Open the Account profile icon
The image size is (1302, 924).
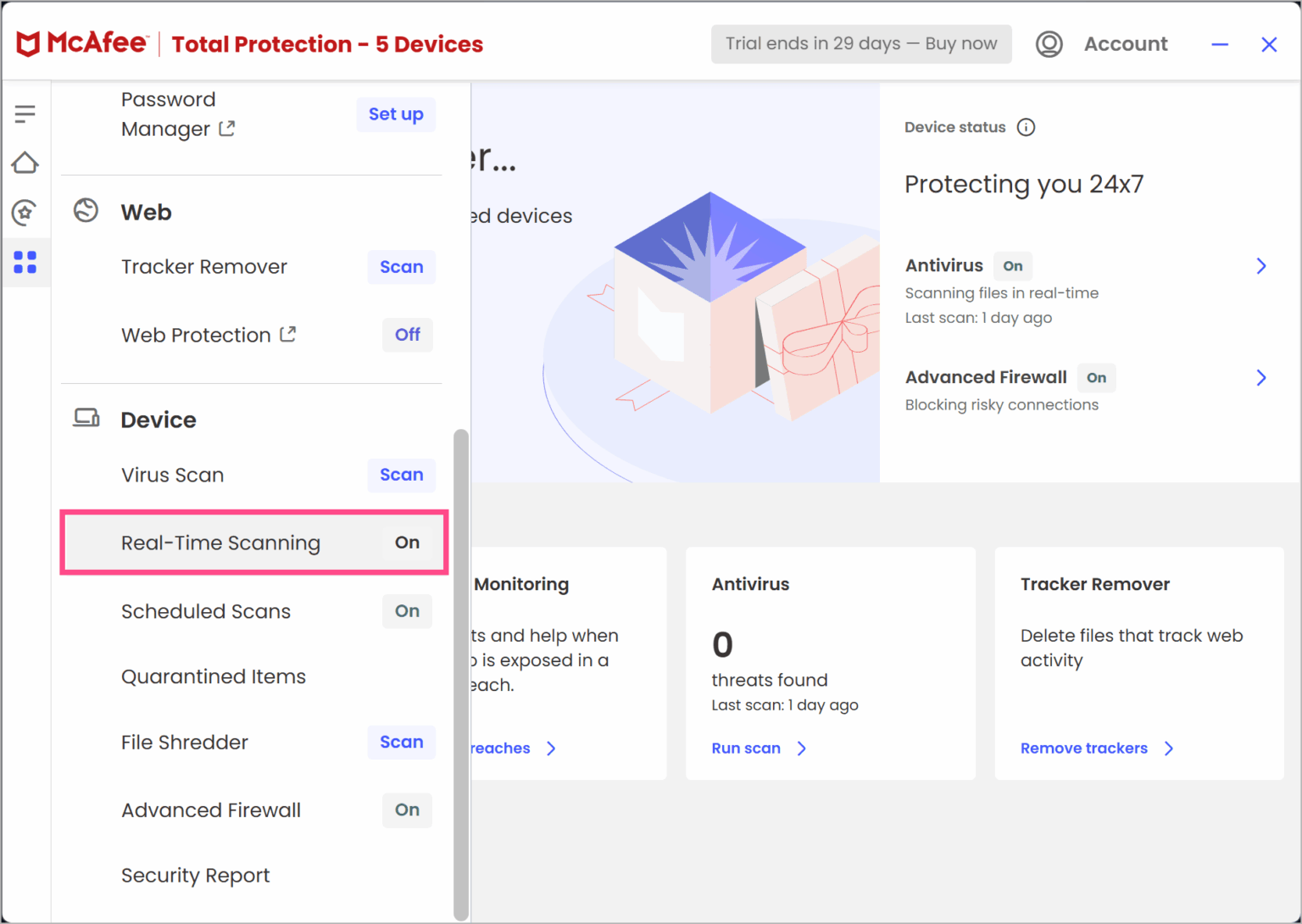1049,44
